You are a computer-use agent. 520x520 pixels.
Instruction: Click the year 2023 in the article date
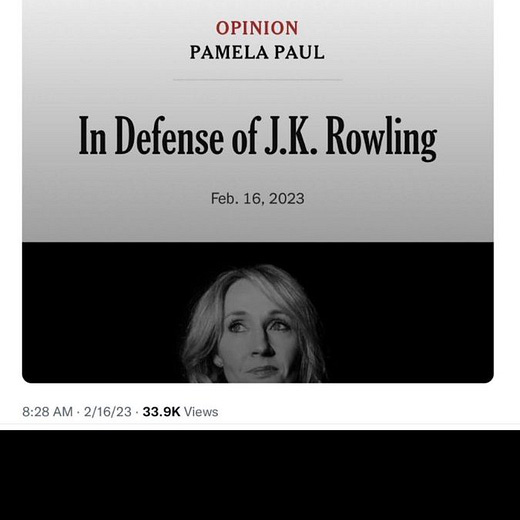287,199
